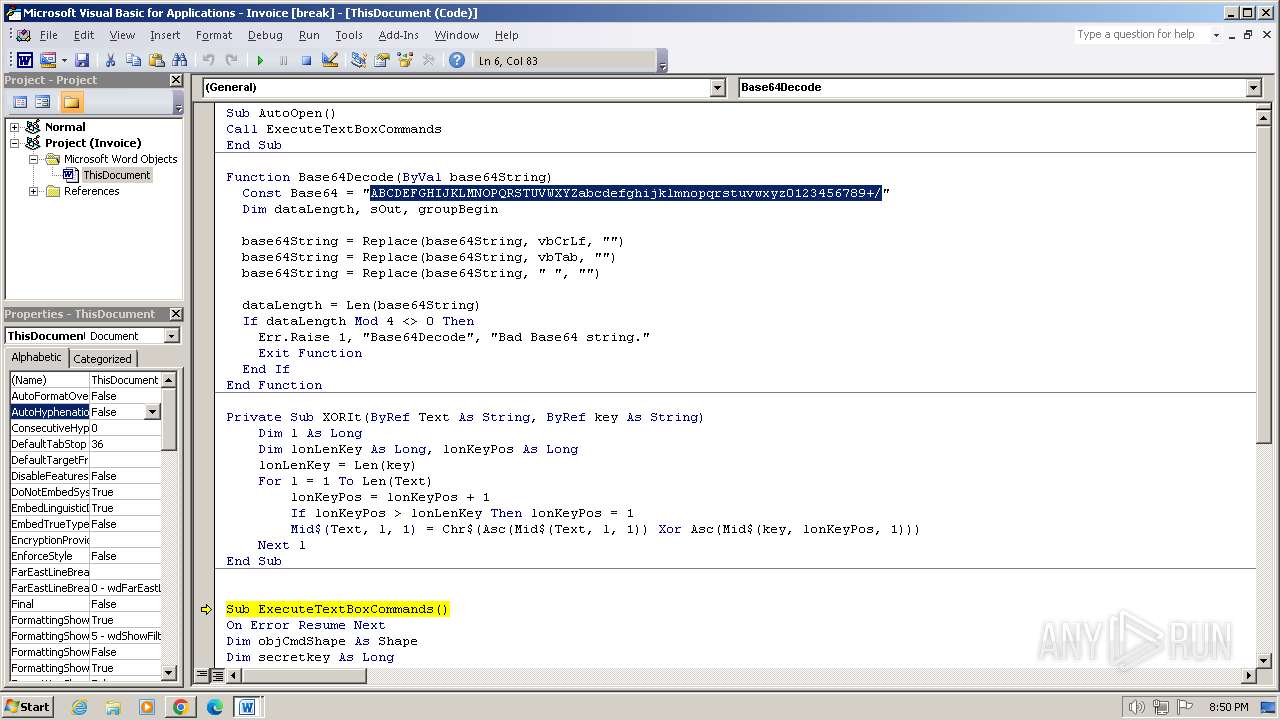
Task: Switch to the Alphabetic properties tab
Action: [x=36, y=358]
